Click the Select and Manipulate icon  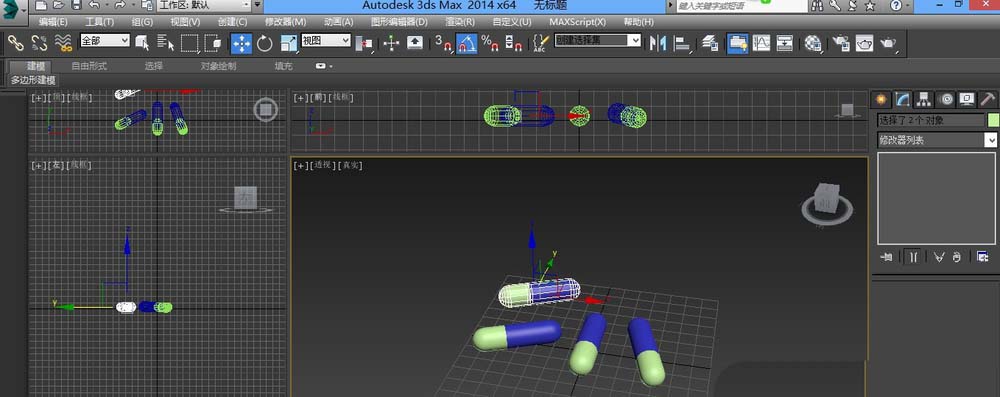tap(391, 43)
